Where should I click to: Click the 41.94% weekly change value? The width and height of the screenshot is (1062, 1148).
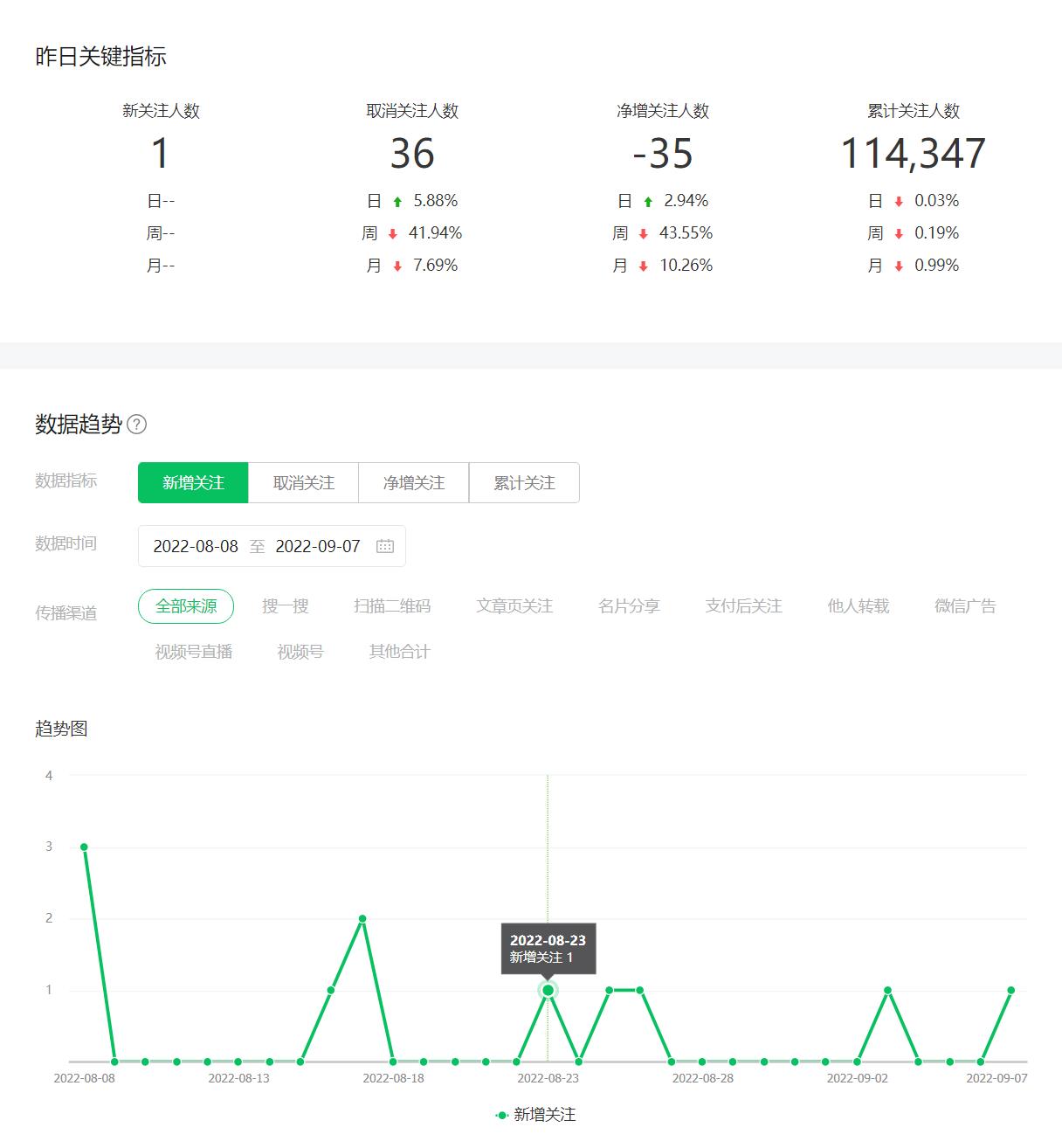[x=435, y=233]
